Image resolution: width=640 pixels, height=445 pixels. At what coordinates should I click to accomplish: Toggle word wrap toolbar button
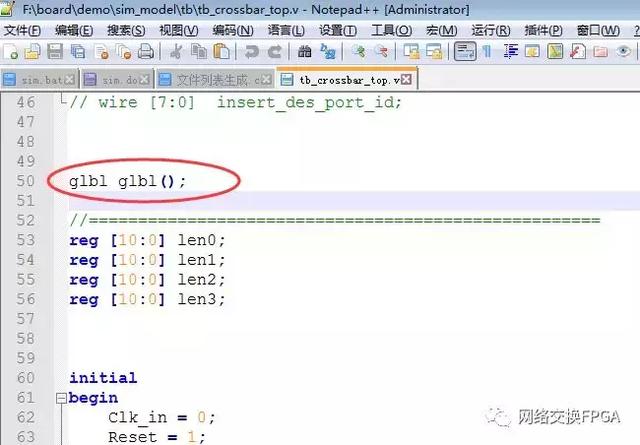465,51
